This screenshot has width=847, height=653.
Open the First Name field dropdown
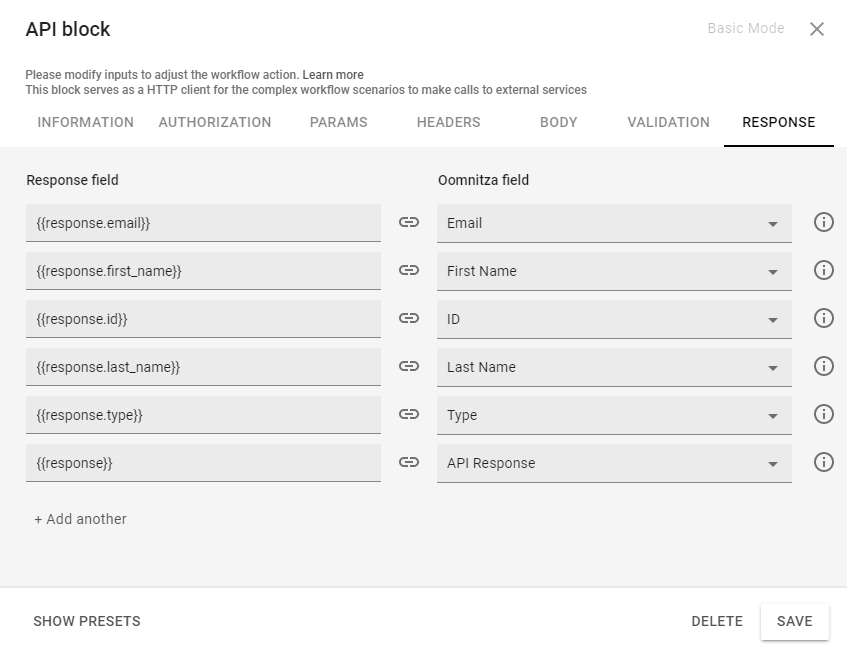pos(773,270)
